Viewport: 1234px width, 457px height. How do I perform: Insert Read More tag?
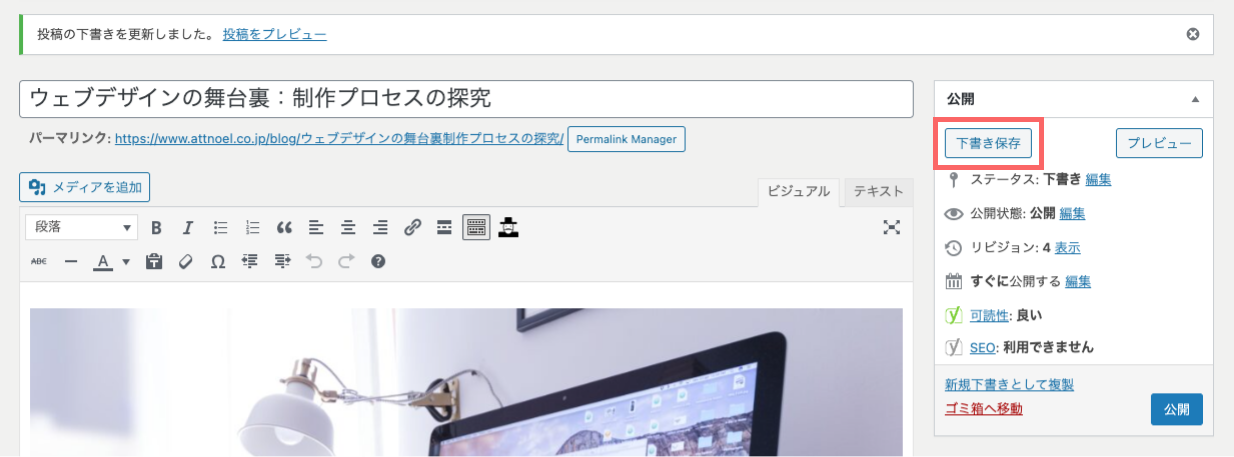pyautogui.click(x=444, y=228)
